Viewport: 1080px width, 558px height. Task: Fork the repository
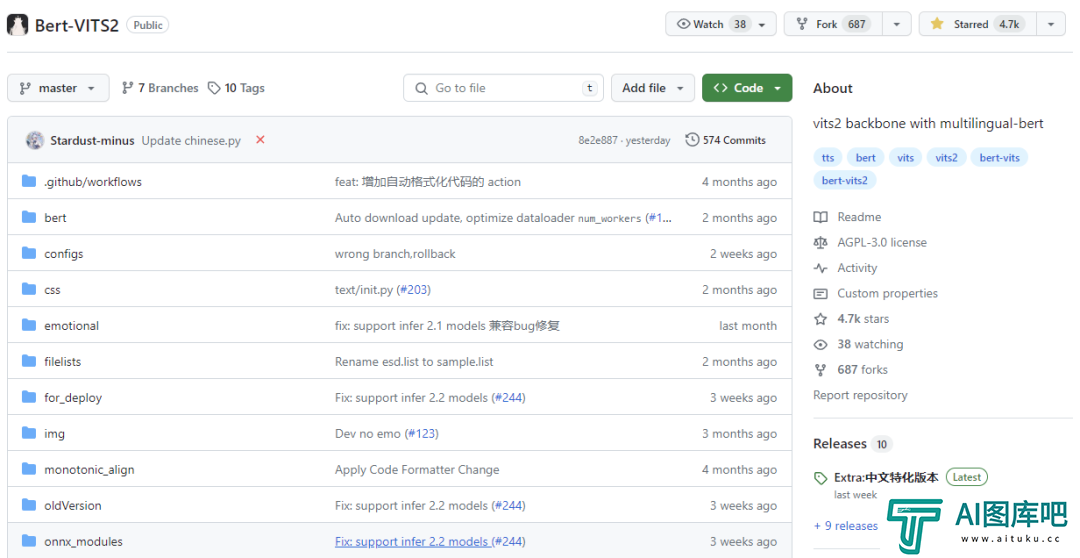pos(834,24)
